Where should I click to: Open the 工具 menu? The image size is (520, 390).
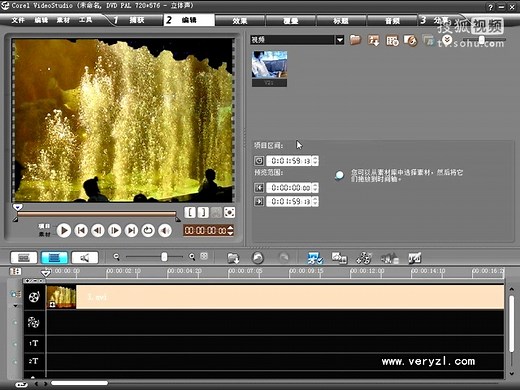(x=85, y=20)
